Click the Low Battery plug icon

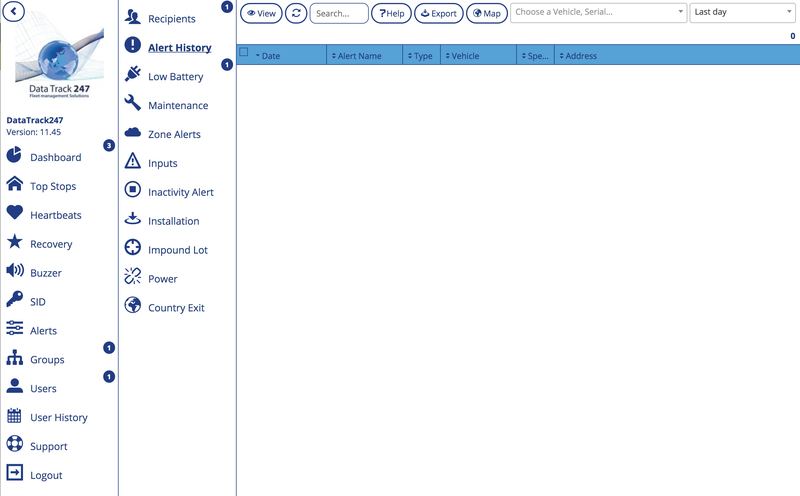click(133, 73)
